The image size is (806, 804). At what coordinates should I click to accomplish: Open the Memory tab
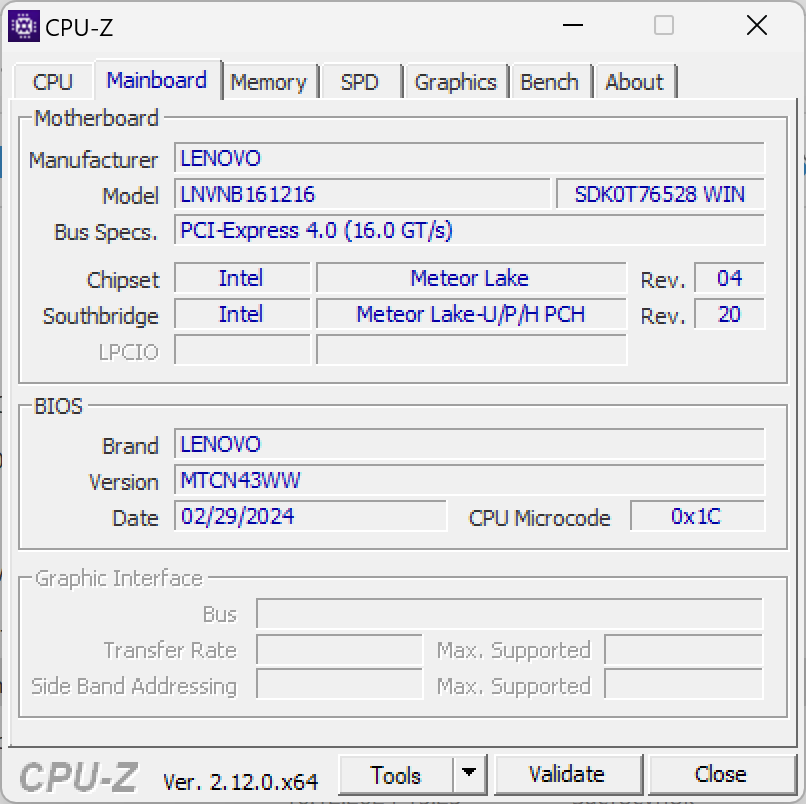click(x=268, y=82)
